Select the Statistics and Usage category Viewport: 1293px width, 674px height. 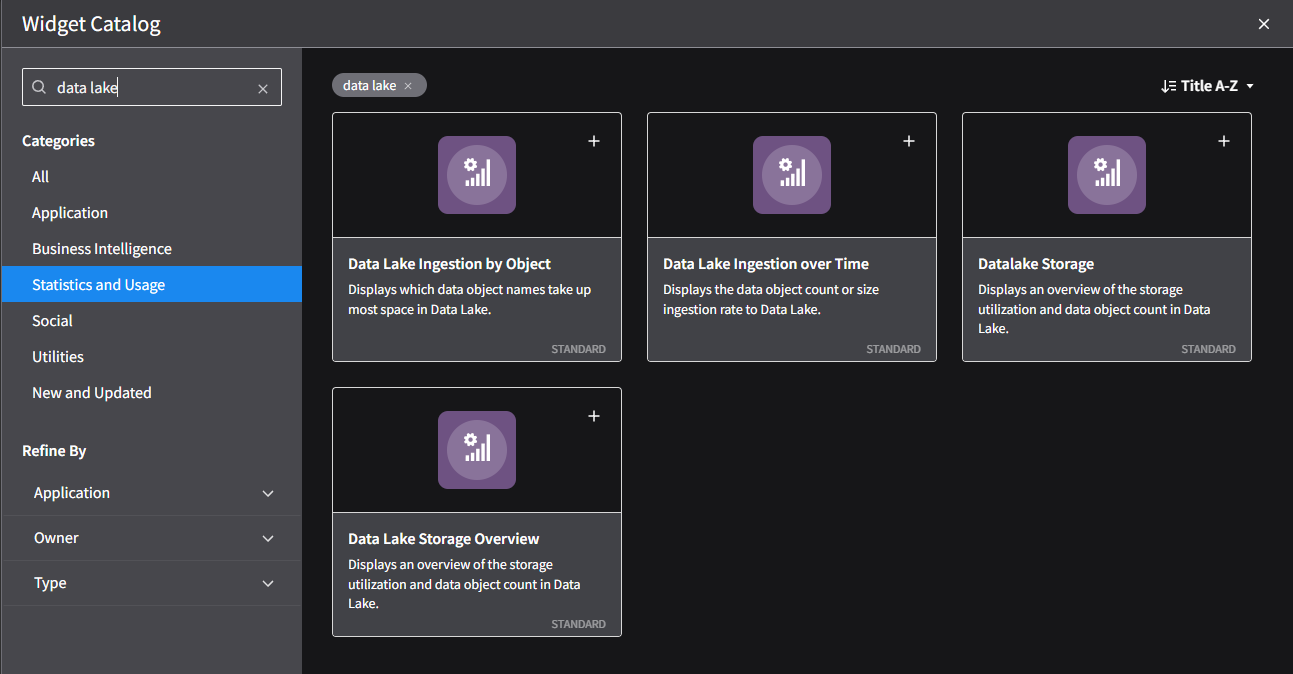(152, 285)
